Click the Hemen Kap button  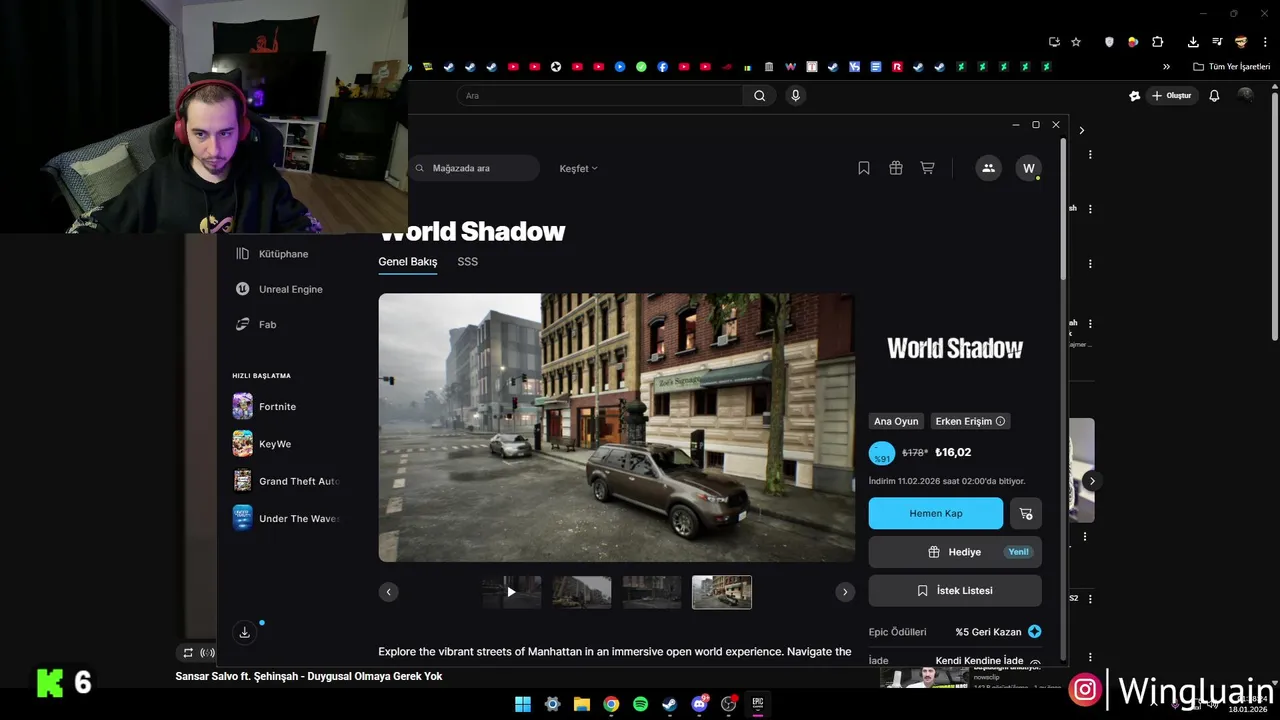point(935,513)
